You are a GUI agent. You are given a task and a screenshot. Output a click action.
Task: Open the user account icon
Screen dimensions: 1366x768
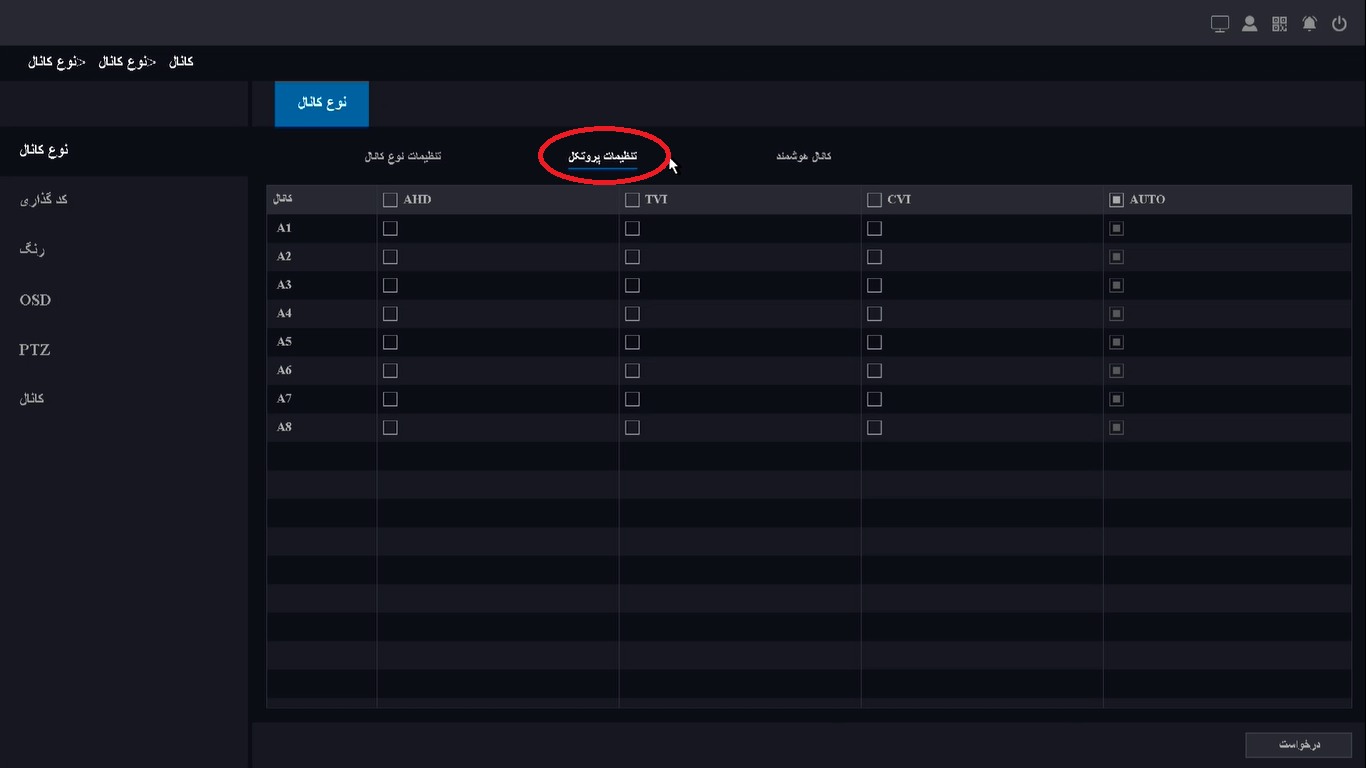coord(1250,24)
